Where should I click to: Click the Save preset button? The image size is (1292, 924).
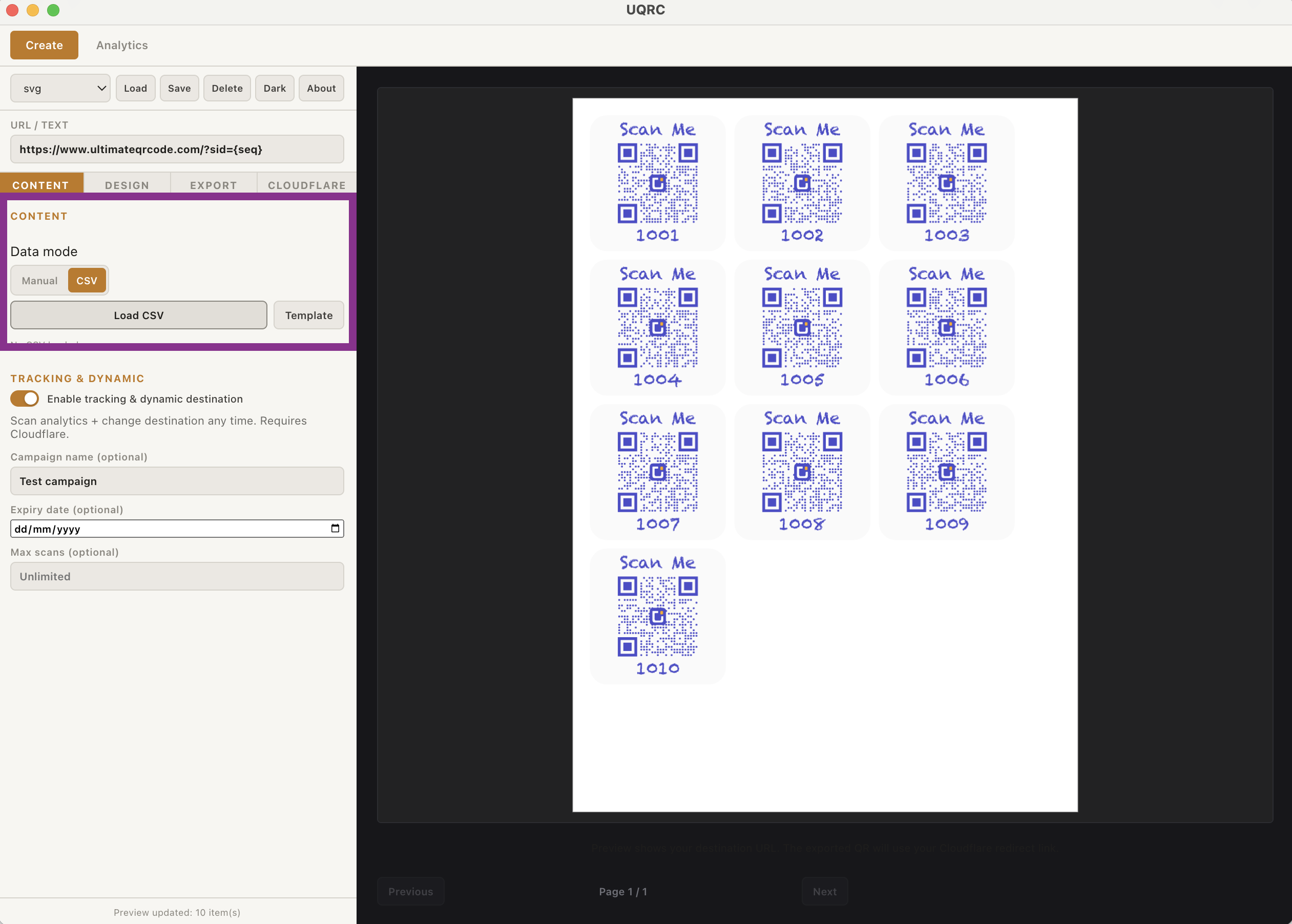point(179,88)
